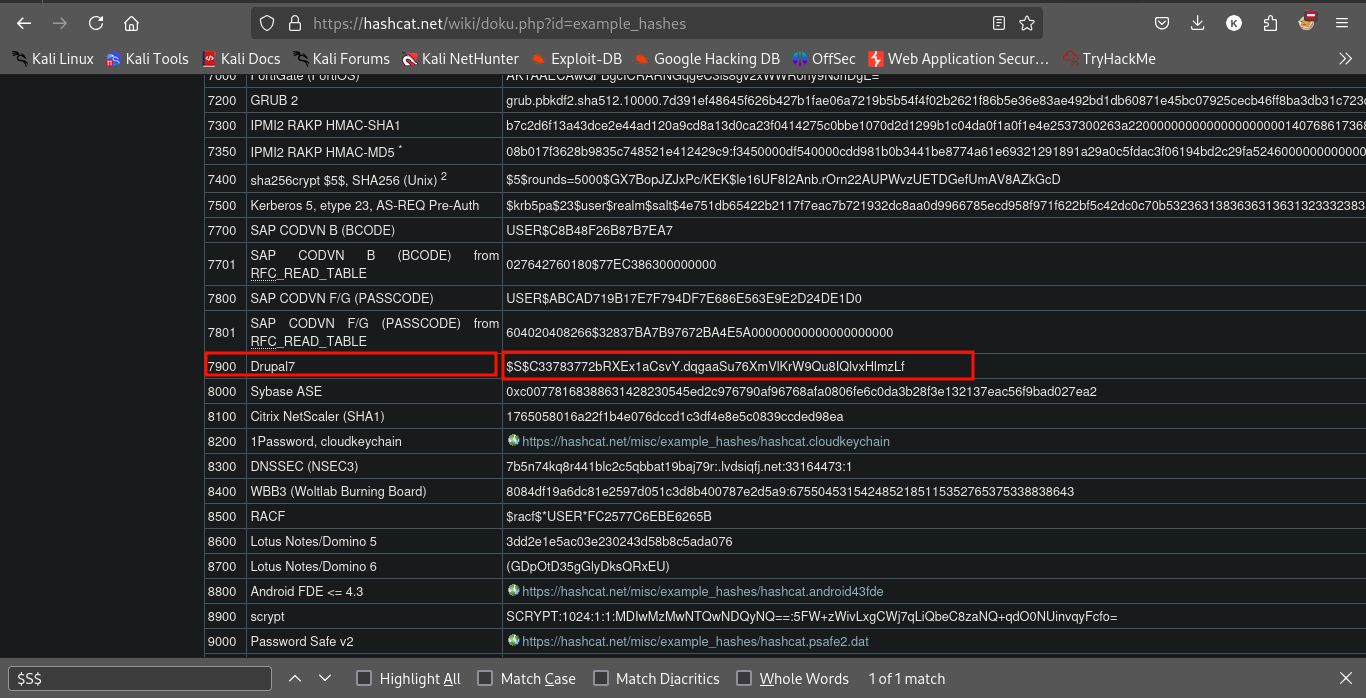Close the find bar
The image size is (1366, 698).
pos(1346,678)
